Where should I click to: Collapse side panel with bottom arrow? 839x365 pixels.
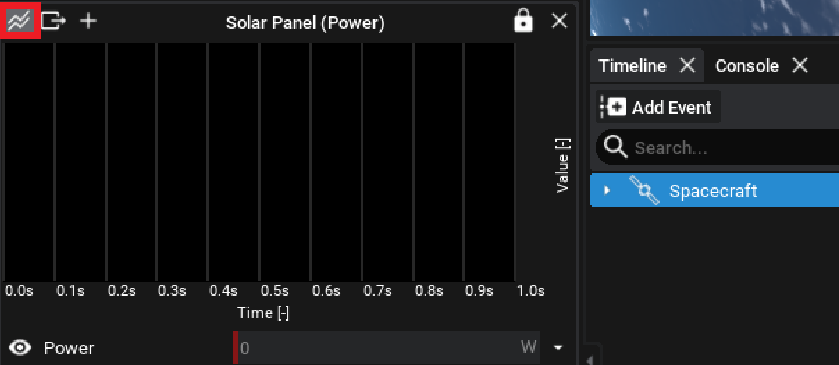(x=591, y=359)
